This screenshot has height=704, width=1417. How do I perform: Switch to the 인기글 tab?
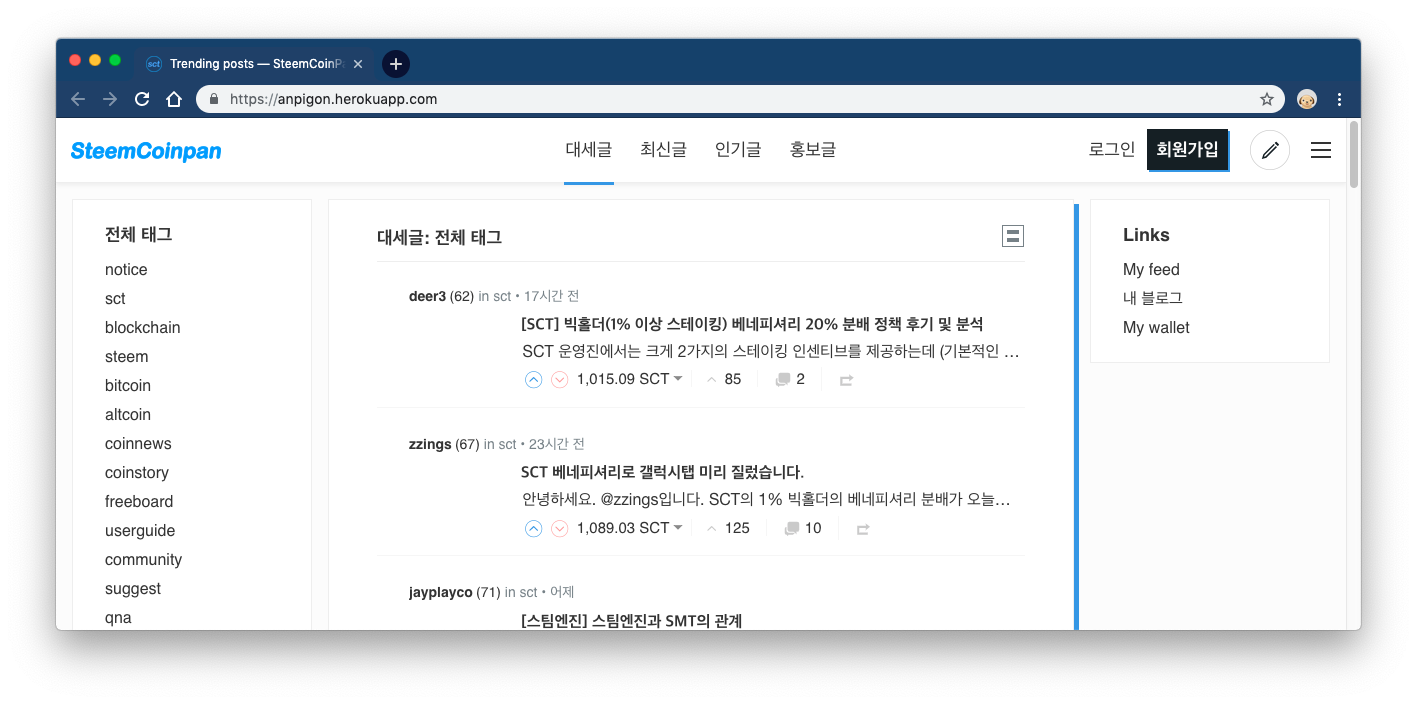click(738, 150)
